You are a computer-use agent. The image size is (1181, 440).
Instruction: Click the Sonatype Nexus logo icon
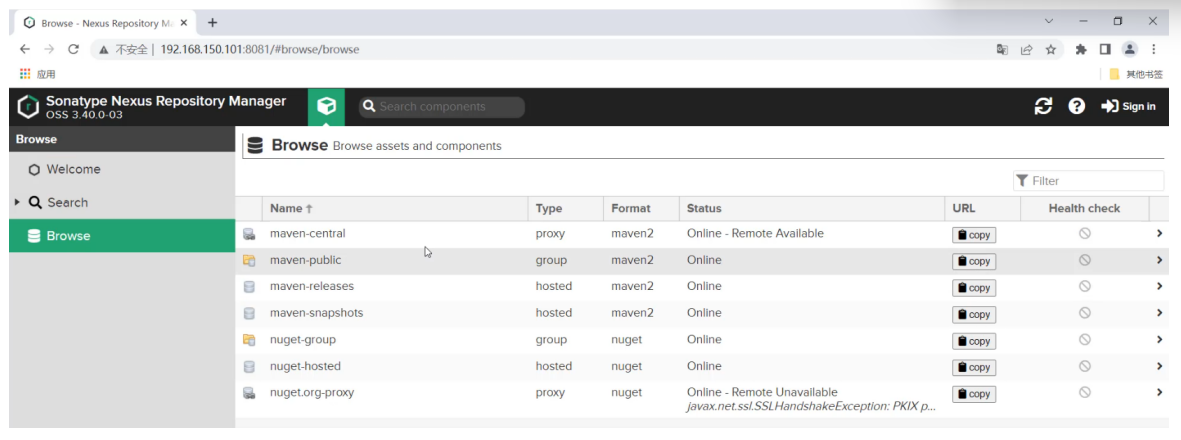tap(28, 106)
